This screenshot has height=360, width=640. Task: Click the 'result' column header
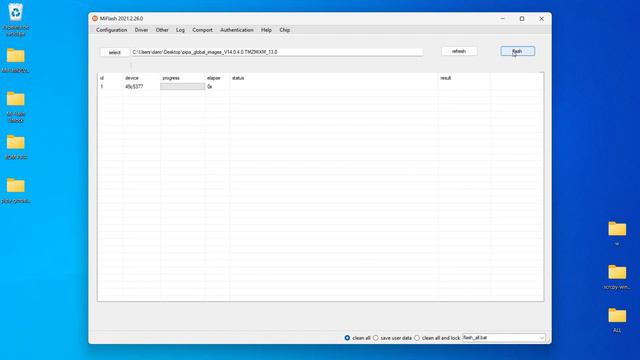coord(446,78)
